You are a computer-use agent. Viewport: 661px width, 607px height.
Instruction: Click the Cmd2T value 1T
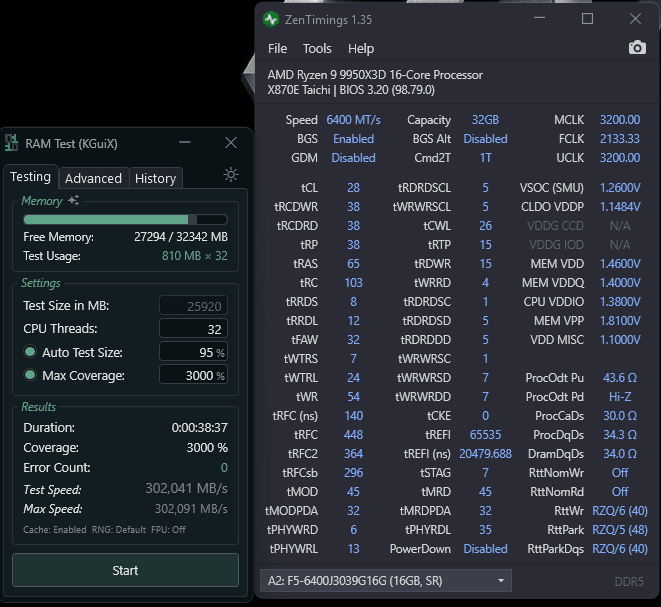[485, 158]
